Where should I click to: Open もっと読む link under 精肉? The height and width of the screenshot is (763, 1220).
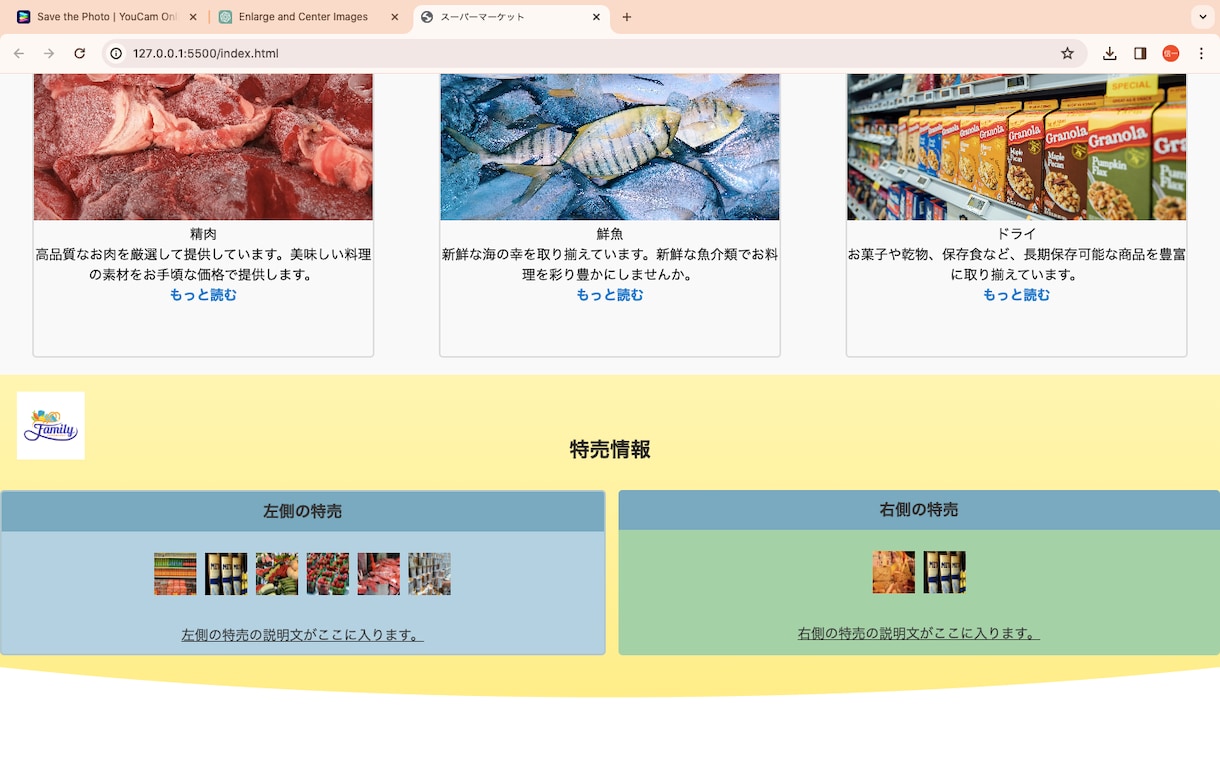(203, 295)
